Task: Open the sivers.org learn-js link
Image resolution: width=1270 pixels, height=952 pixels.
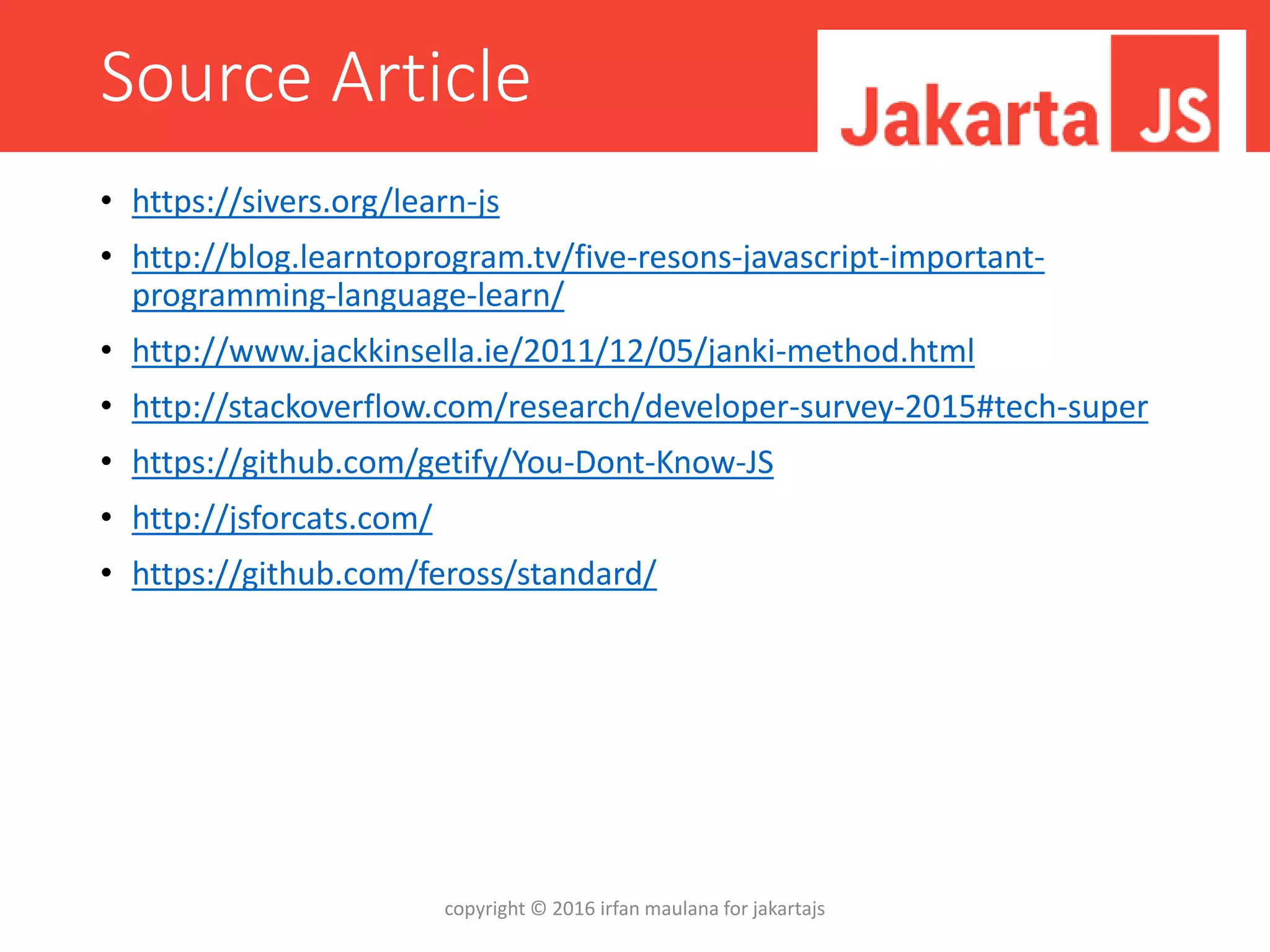Action: pyautogui.click(x=315, y=202)
